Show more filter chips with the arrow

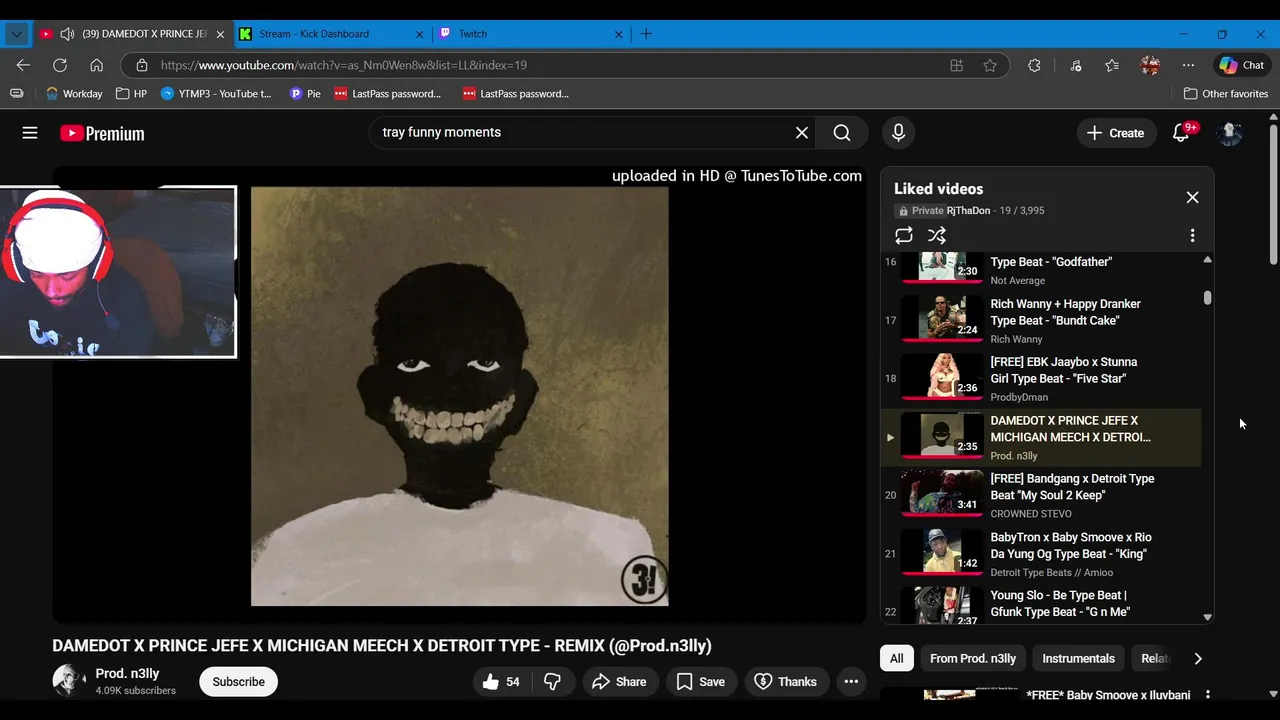1198,658
